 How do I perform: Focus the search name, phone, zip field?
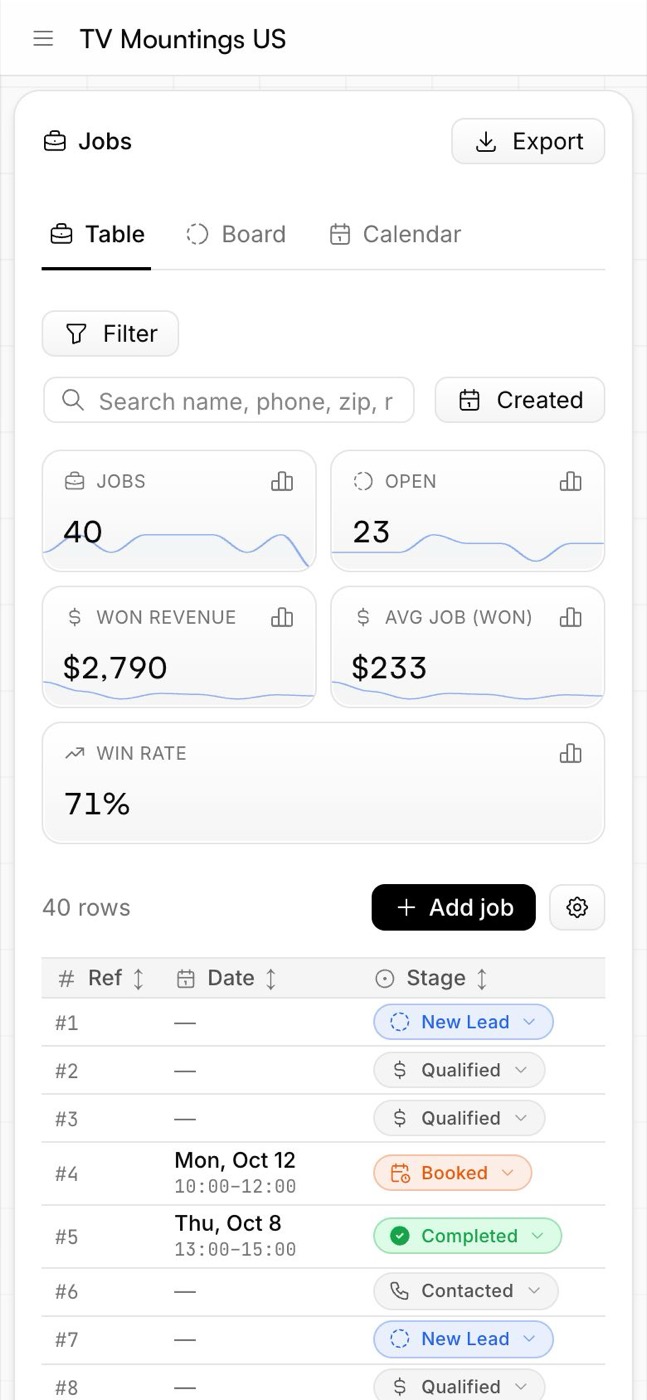pyautogui.click(x=229, y=400)
